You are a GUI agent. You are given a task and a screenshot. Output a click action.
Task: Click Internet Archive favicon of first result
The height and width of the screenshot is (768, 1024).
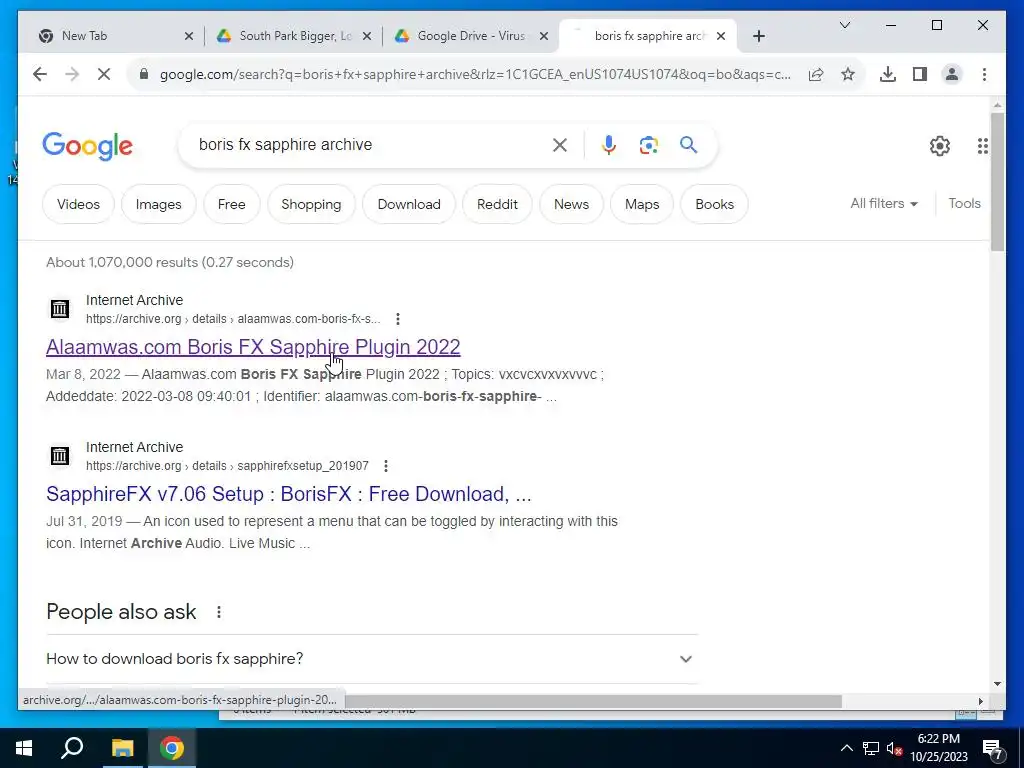[60, 309]
